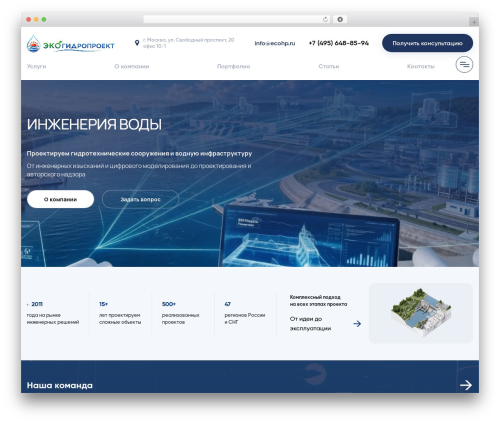Click the От идеи до эксплуатации link

click(310, 324)
